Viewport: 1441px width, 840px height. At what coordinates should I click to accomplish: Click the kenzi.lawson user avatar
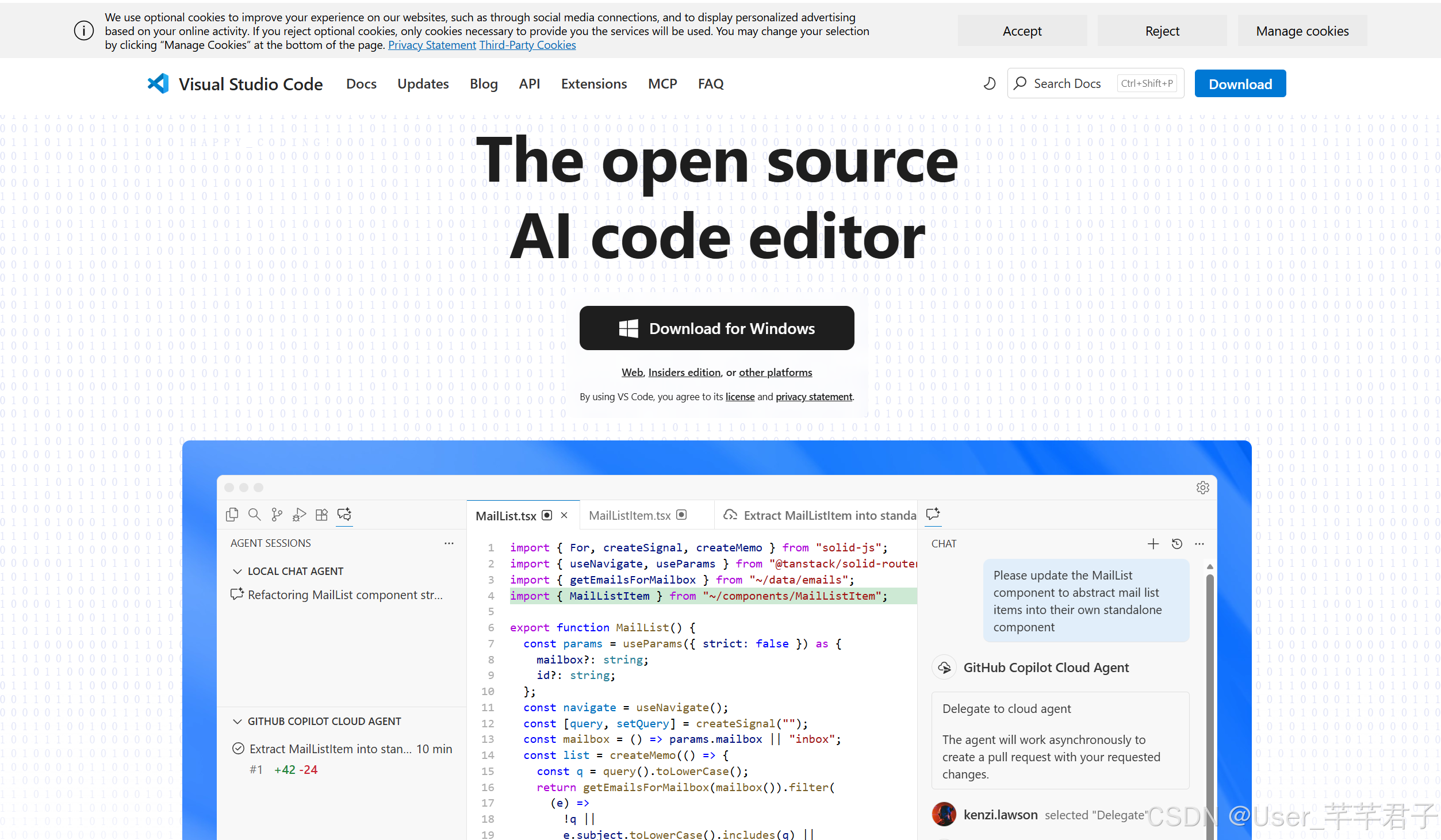point(944,814)
